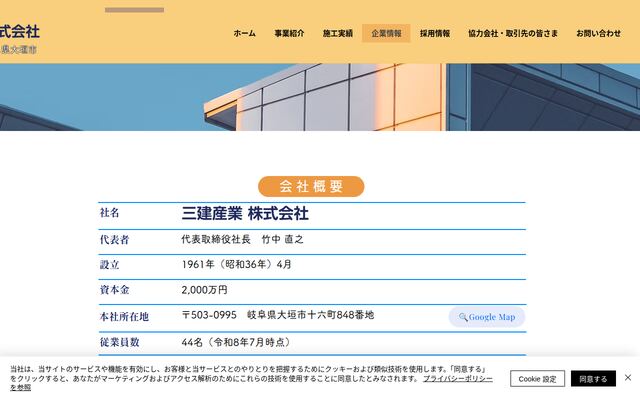Open the プライバシーポリシーを参照 link

pos(457,379)
